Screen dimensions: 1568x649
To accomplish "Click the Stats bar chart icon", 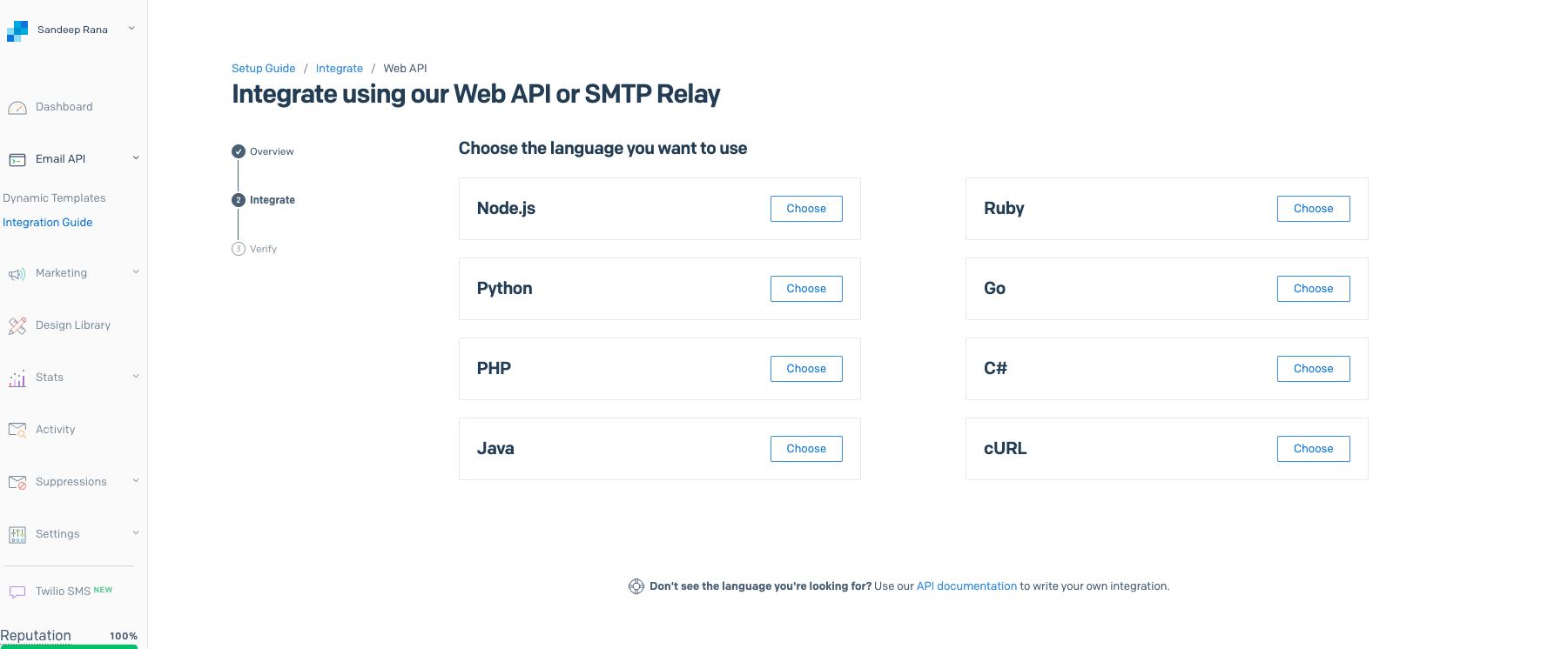I will 17,378.
